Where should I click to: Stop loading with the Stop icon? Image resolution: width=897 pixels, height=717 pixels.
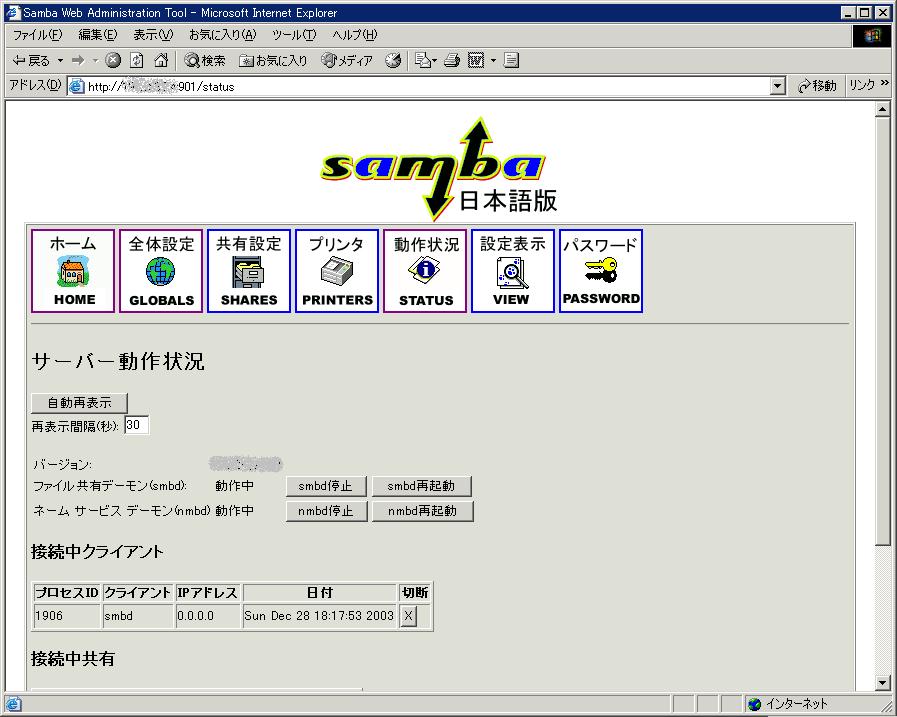(113, 60)
